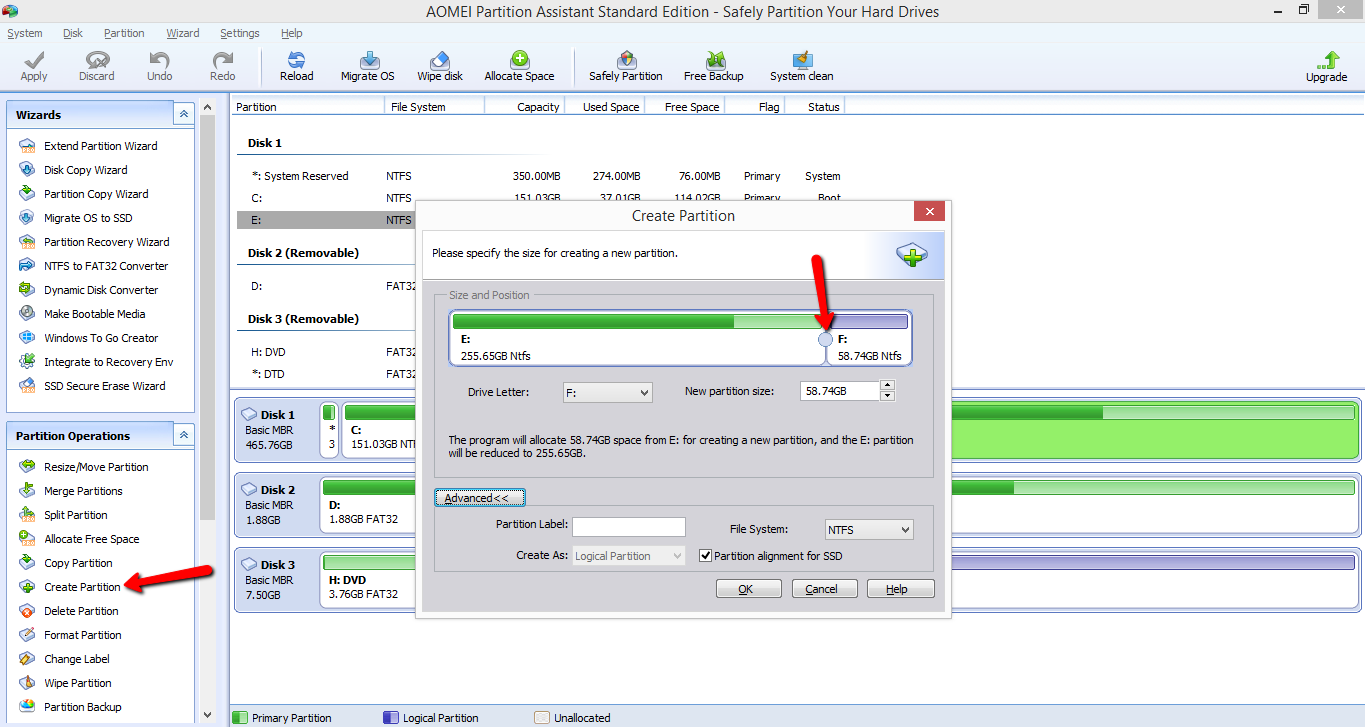Open the Partition Recovery Wizard
The height and width of the screenshot is (727, 1365).
[x=106, y=242]
